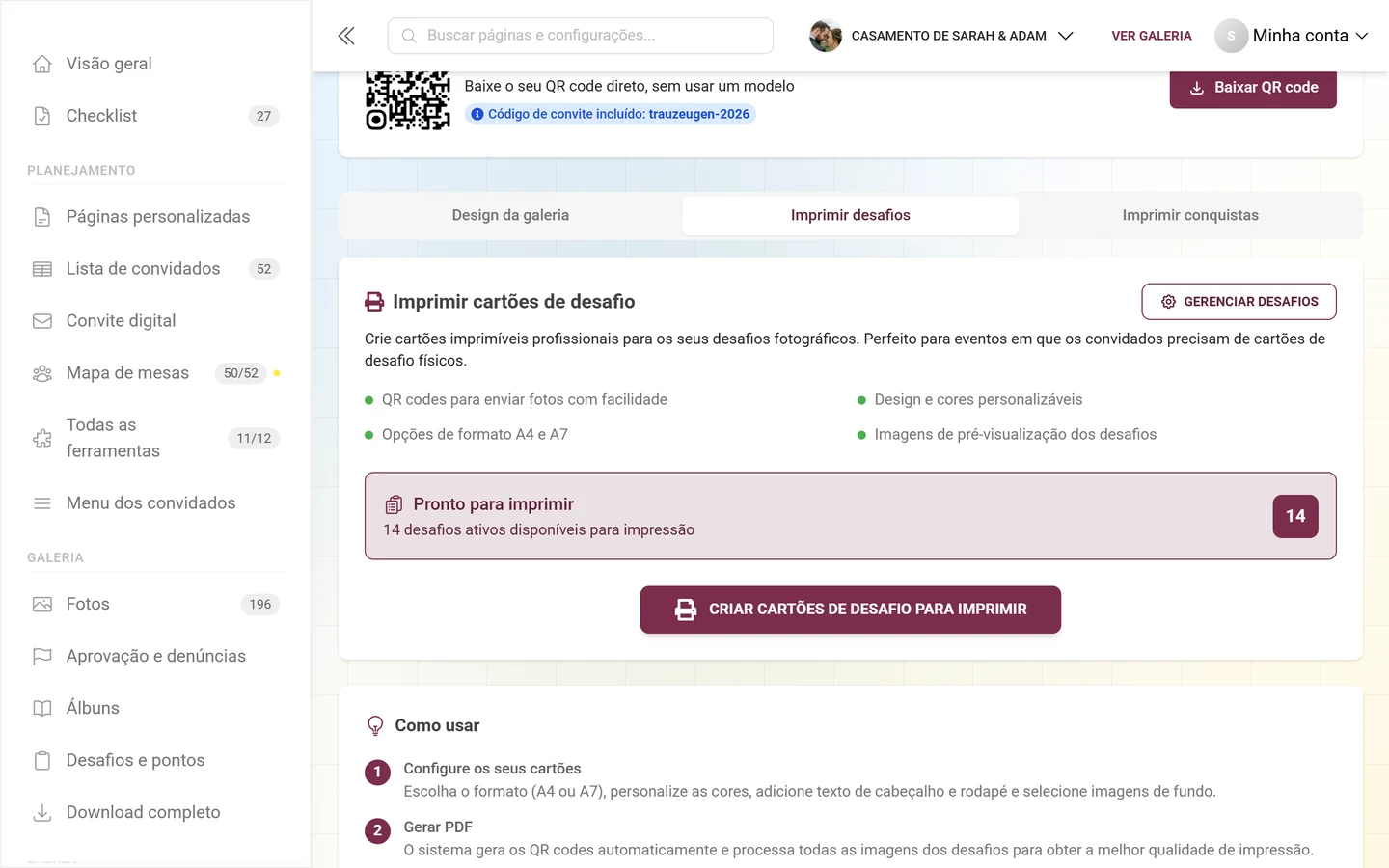Click step 2 circle Gerar PDF

[x=377, y=830]
